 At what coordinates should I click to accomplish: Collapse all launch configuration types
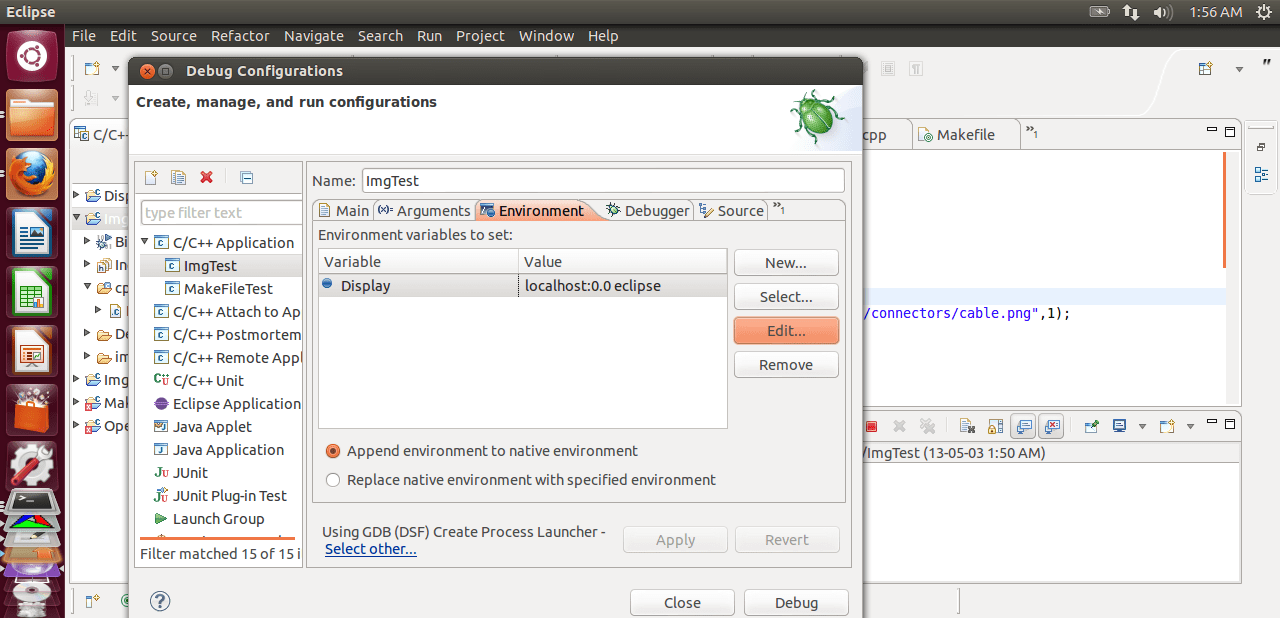coord(246,178)
